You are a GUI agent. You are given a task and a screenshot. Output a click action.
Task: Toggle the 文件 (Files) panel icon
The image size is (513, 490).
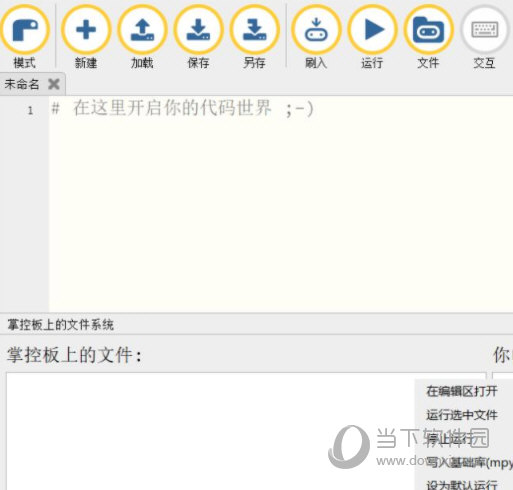[x=429, y=30]
